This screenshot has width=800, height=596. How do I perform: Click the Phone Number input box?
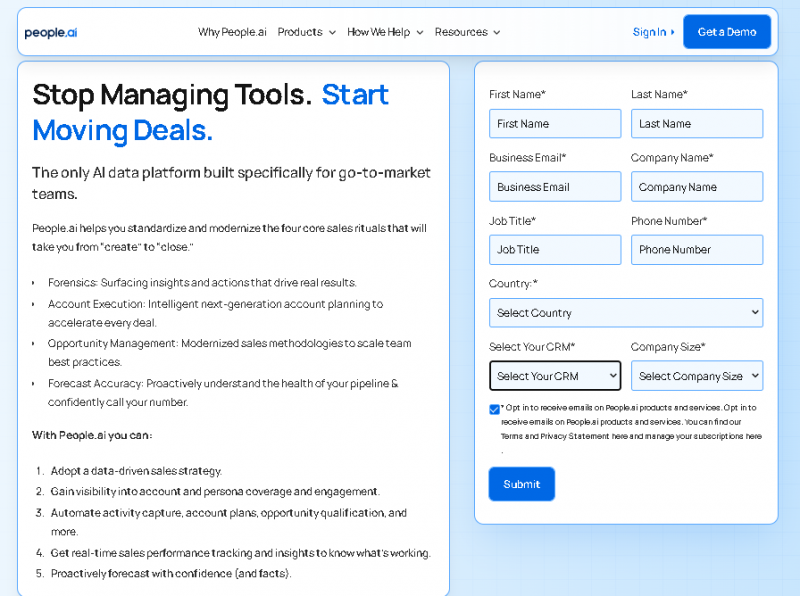click(x=696, y=250)
